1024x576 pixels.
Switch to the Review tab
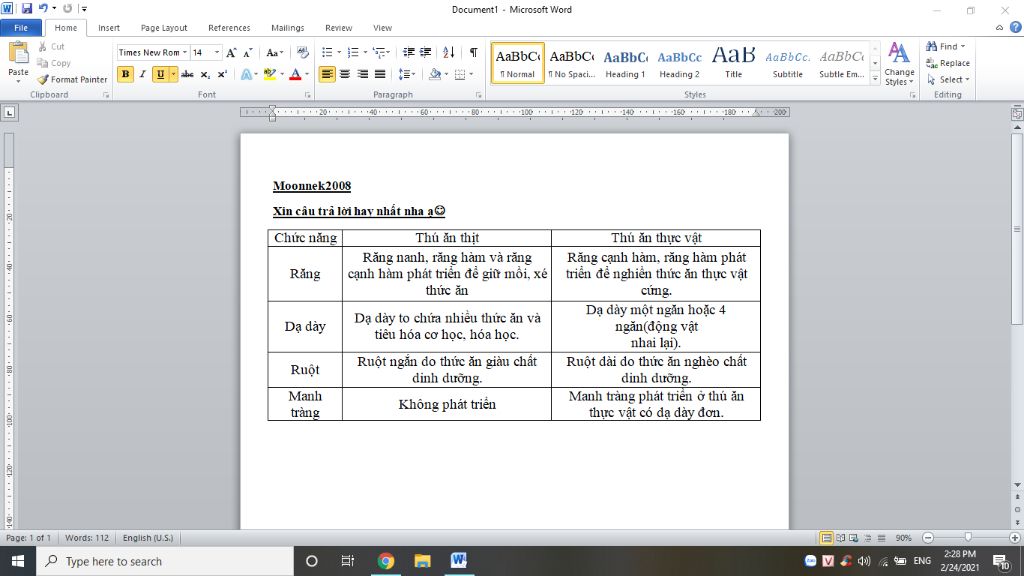click(338, 28)
